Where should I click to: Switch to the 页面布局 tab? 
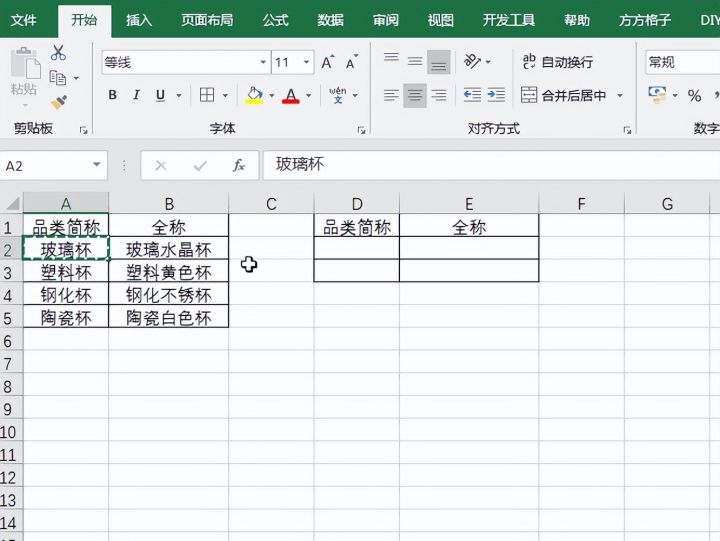[207, 20]
